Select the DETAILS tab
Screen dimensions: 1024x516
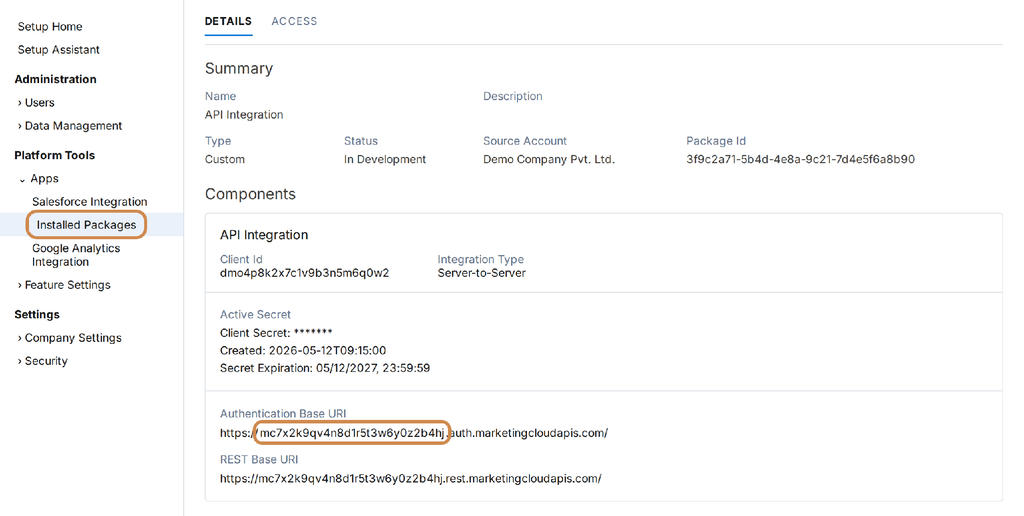click(228, 22)
